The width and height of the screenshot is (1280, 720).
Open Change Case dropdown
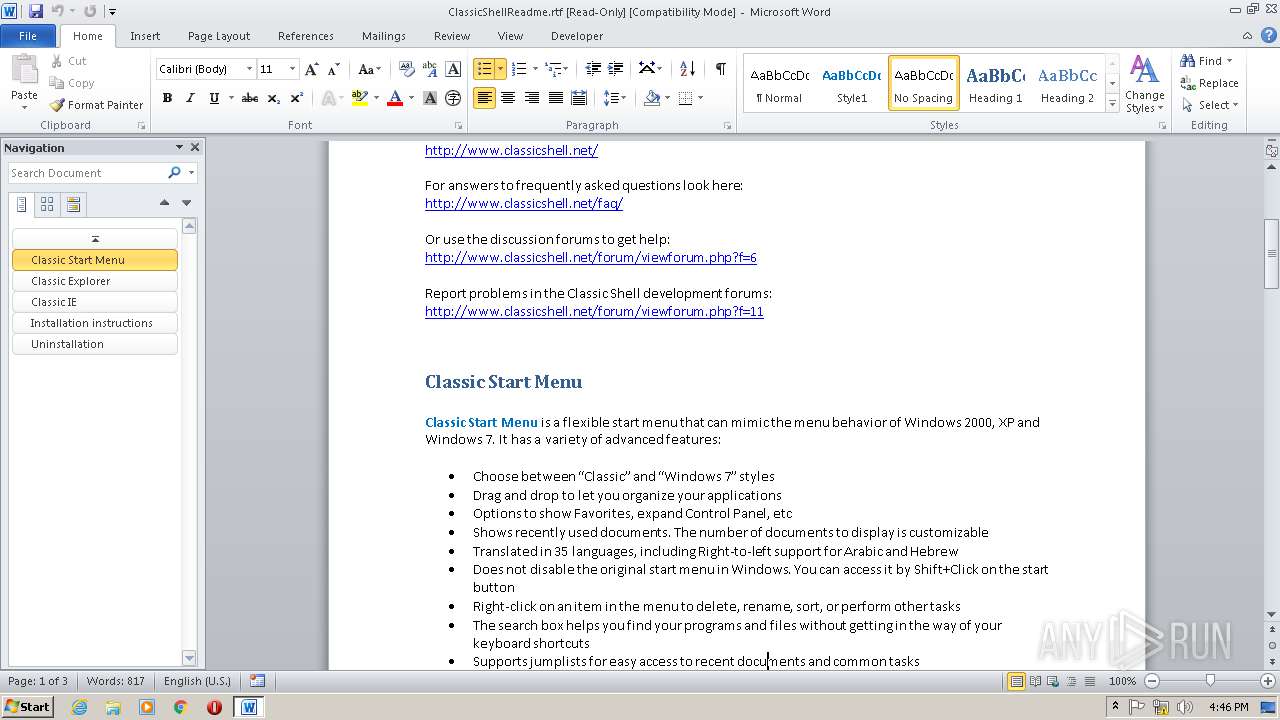coord(368,69)
